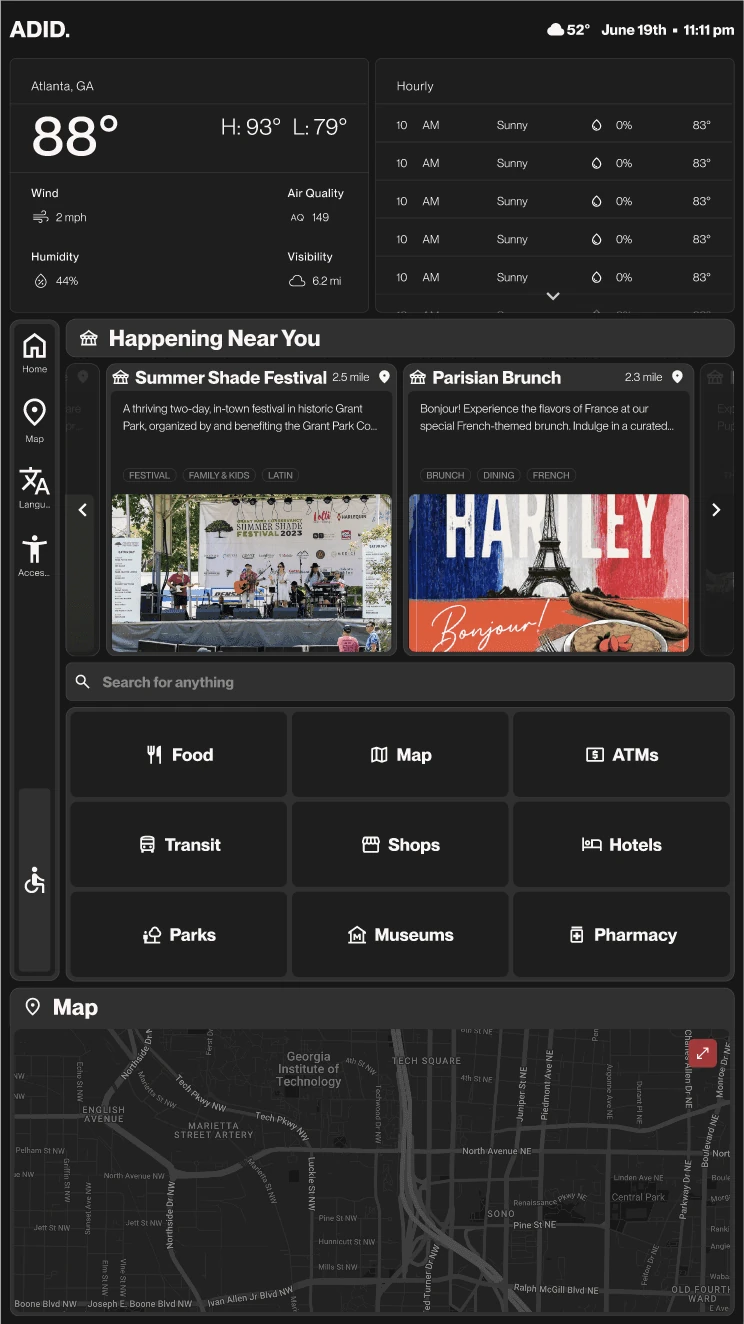
Task: Expand the map to full screen
Action: [702, 1053]
